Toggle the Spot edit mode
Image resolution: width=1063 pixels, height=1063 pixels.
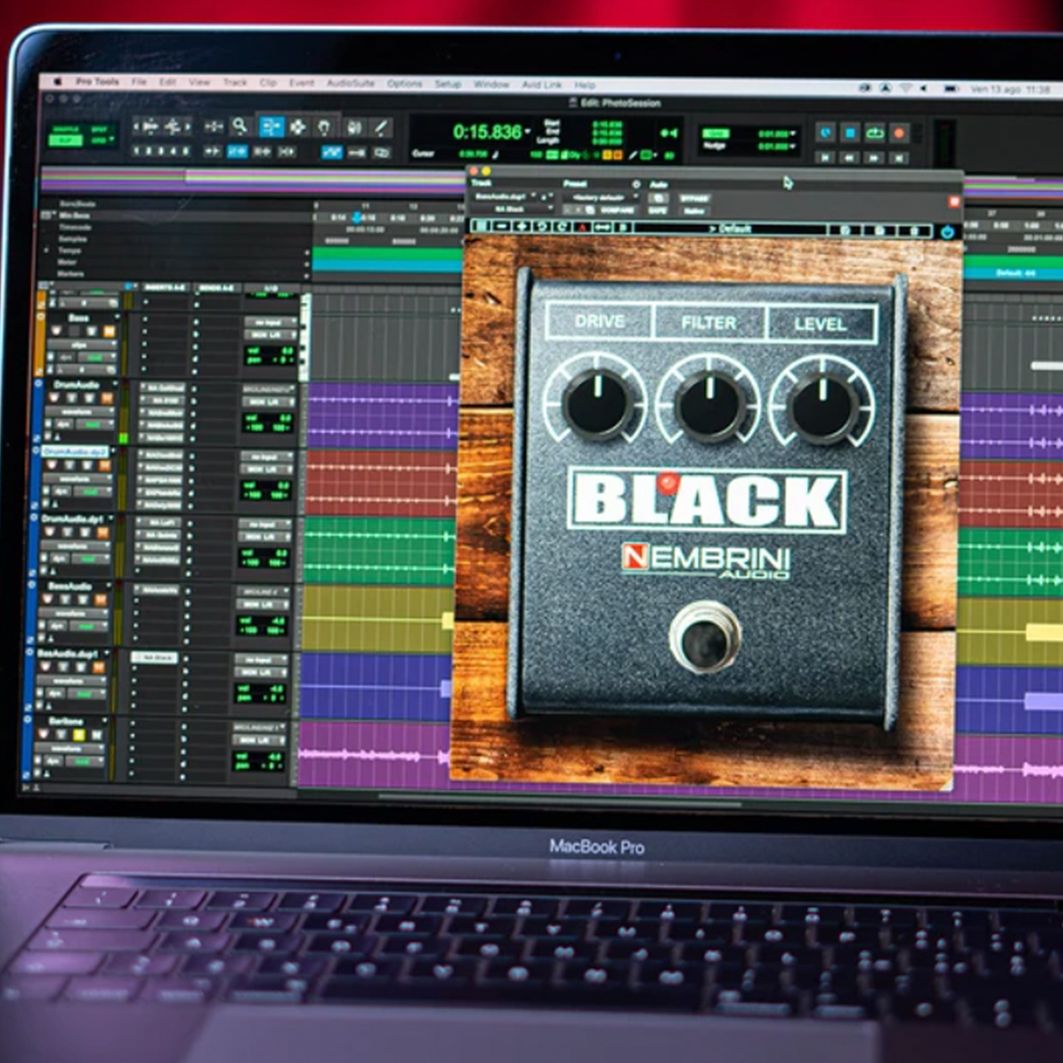tap(100, 129)
